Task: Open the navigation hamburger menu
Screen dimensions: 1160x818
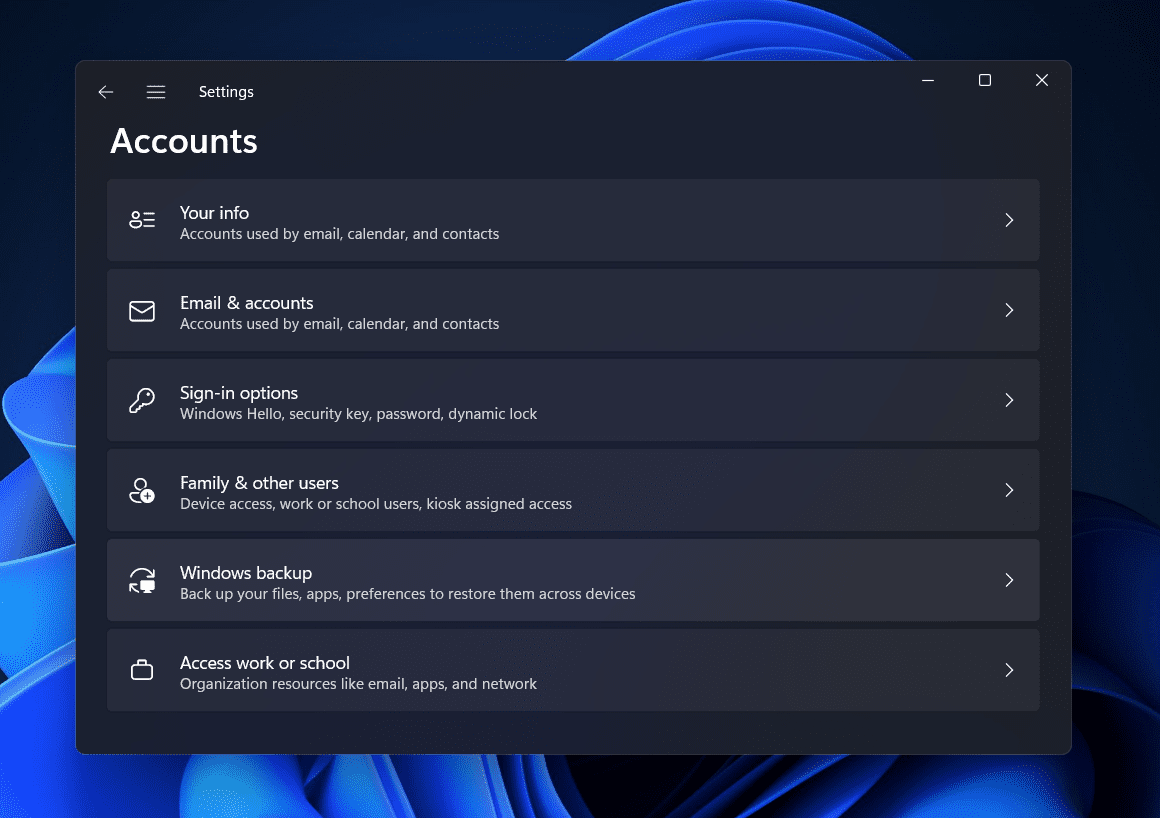Action: (x=156, y=91)
